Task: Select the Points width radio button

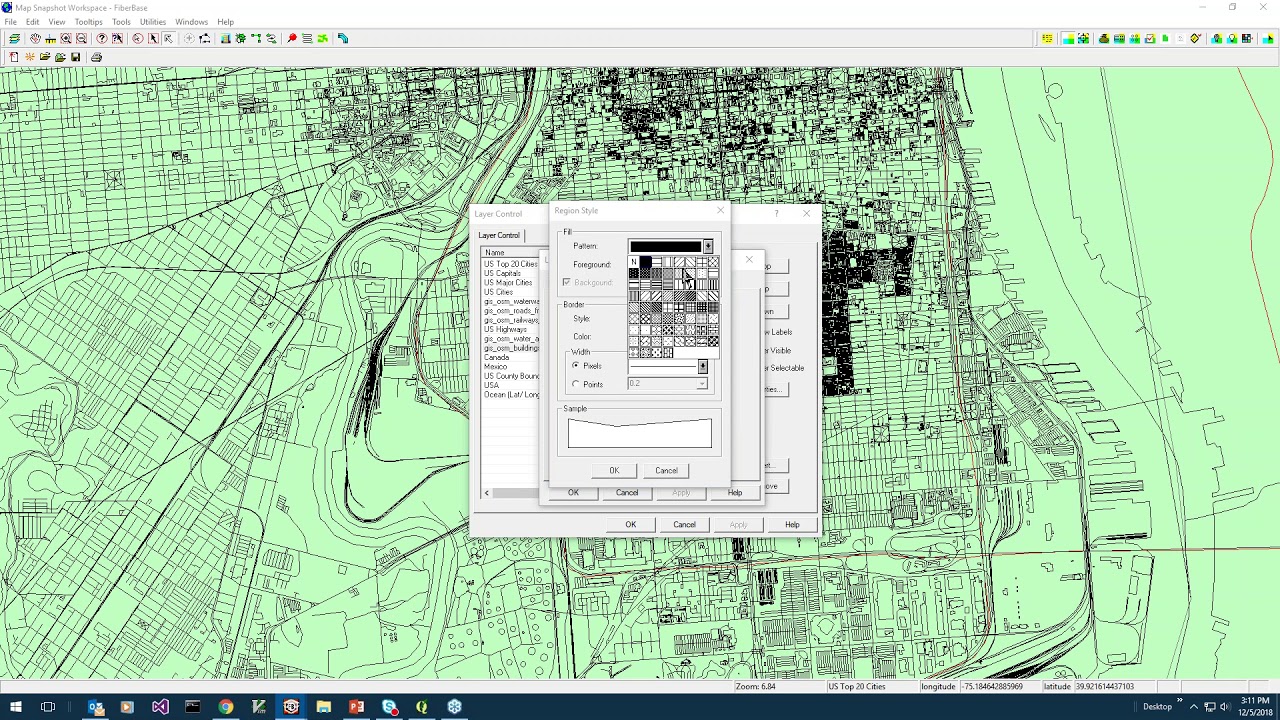Action: (576, 384)
